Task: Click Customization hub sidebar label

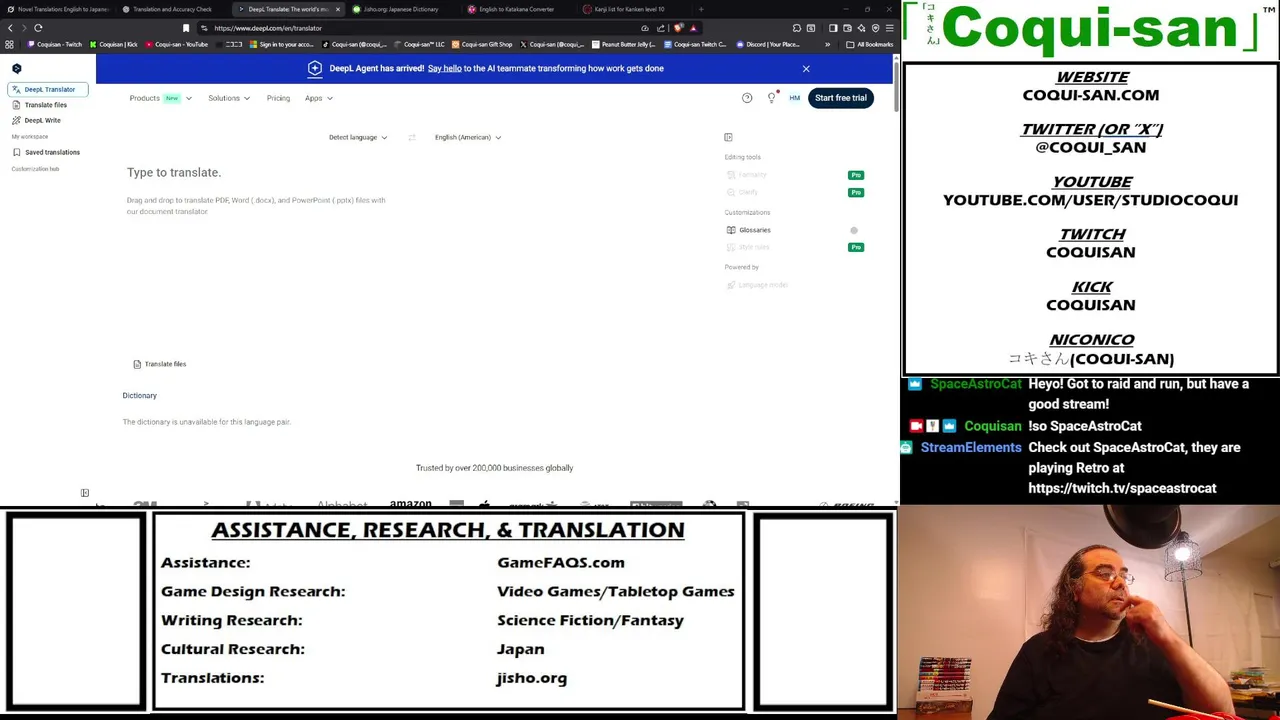Action: 35,169
